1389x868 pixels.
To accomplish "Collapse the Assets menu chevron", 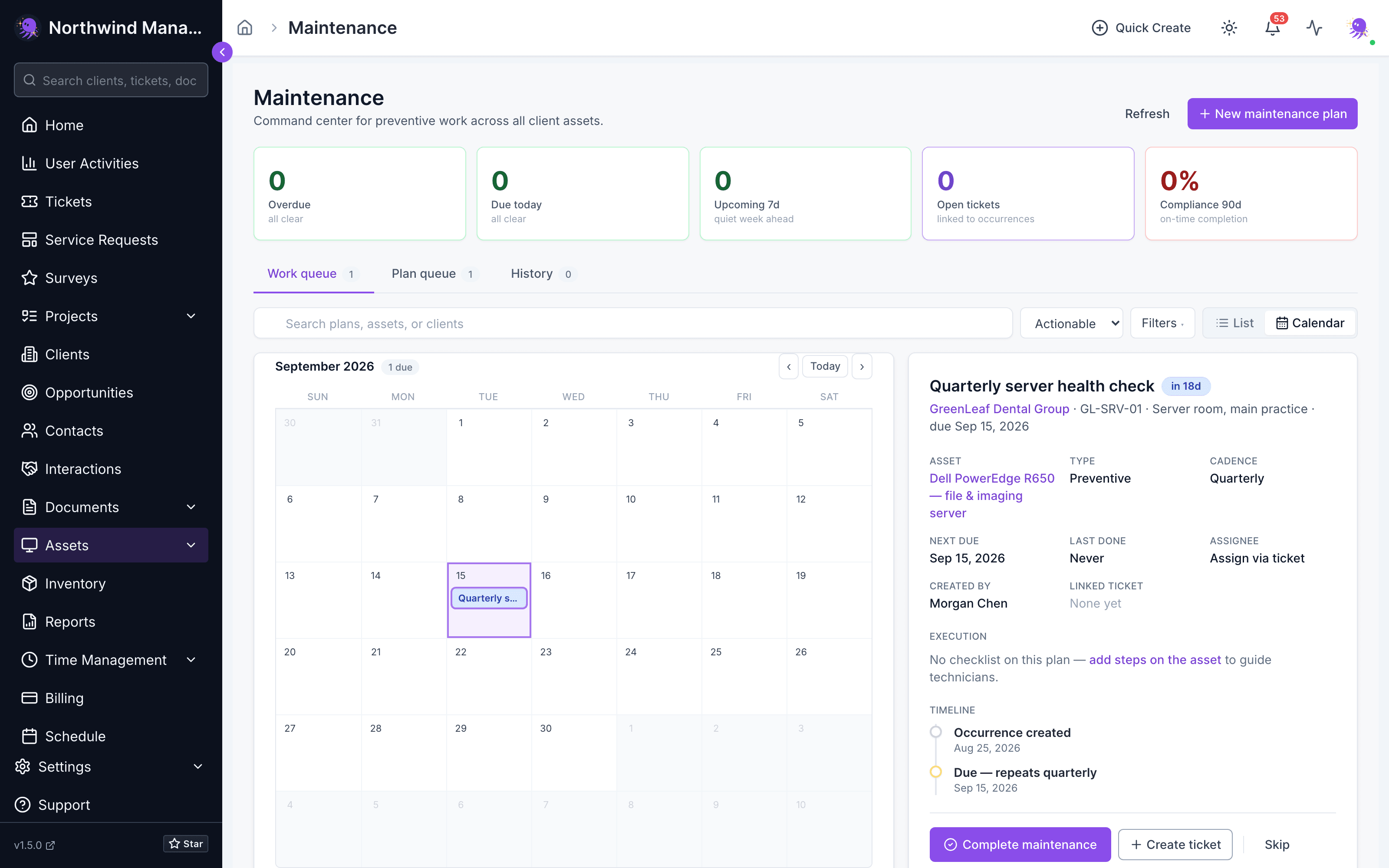I will pos(191,546).
